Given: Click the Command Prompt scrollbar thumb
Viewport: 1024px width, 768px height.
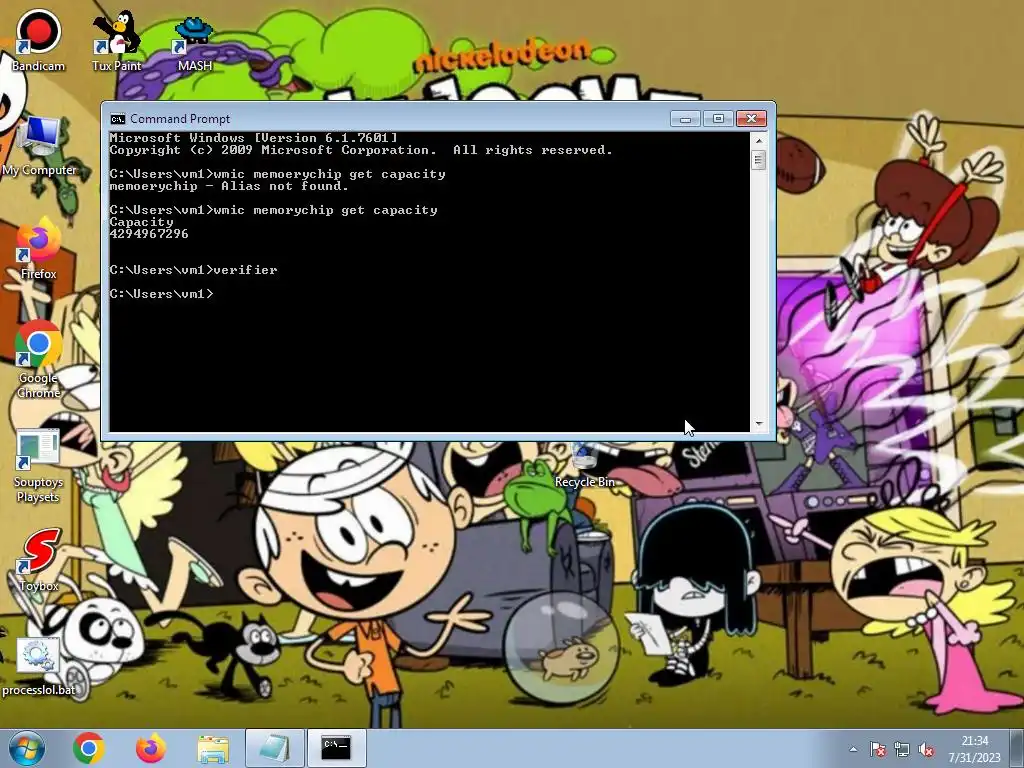Looking at the screenshot, I should tap(758, 160).
